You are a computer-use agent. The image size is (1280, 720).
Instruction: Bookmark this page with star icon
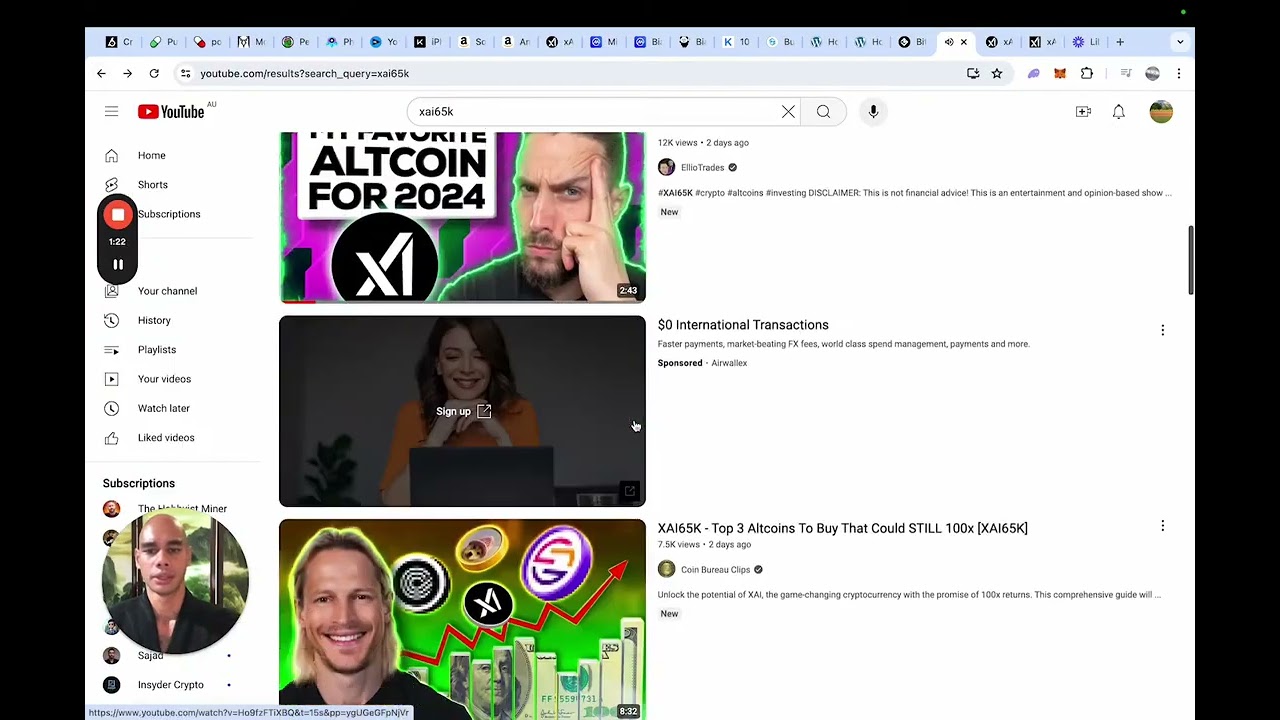(997, 74)
